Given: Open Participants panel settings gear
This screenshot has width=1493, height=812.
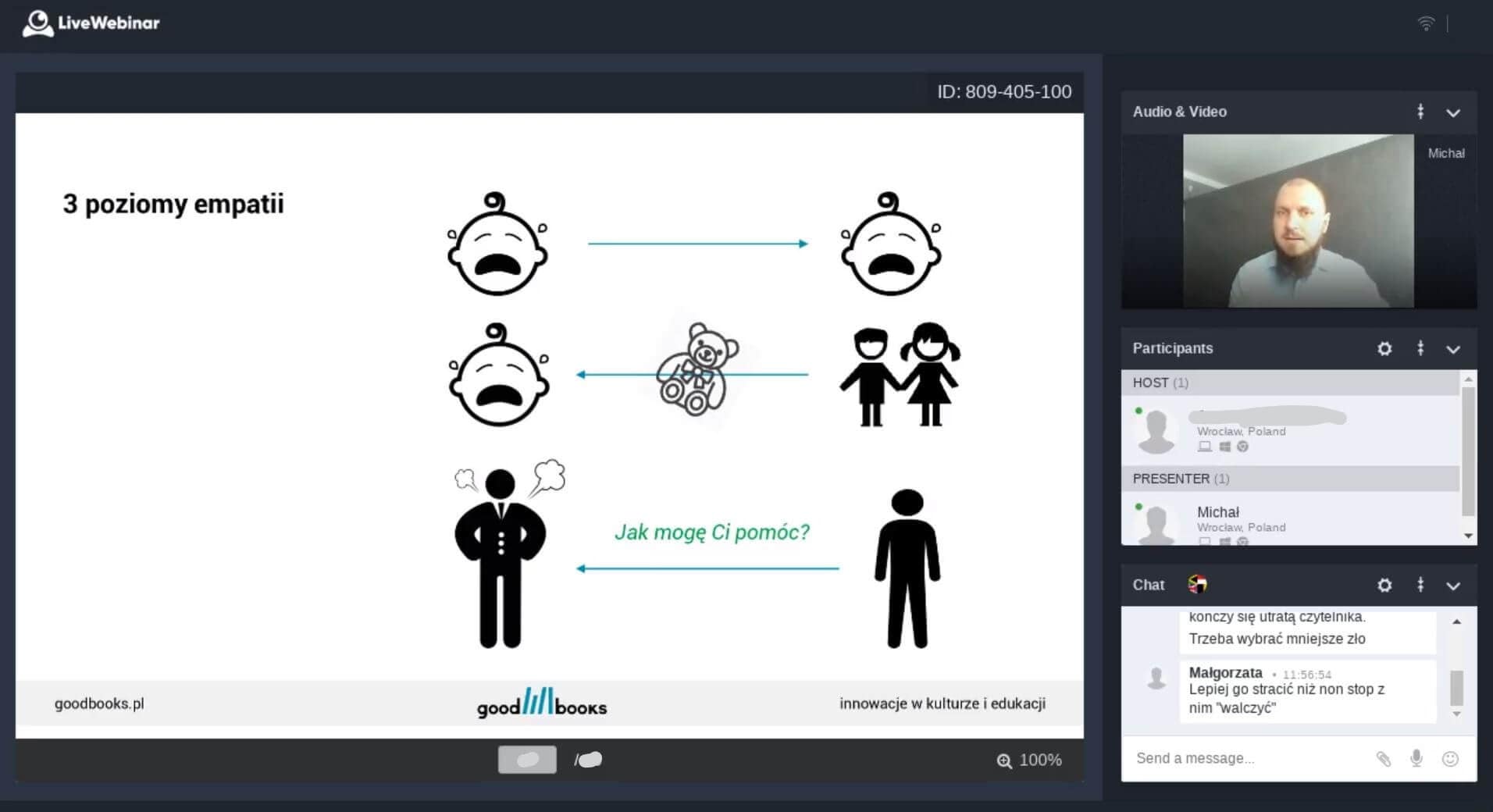Looking at the screenshot, I should 1384,349.
